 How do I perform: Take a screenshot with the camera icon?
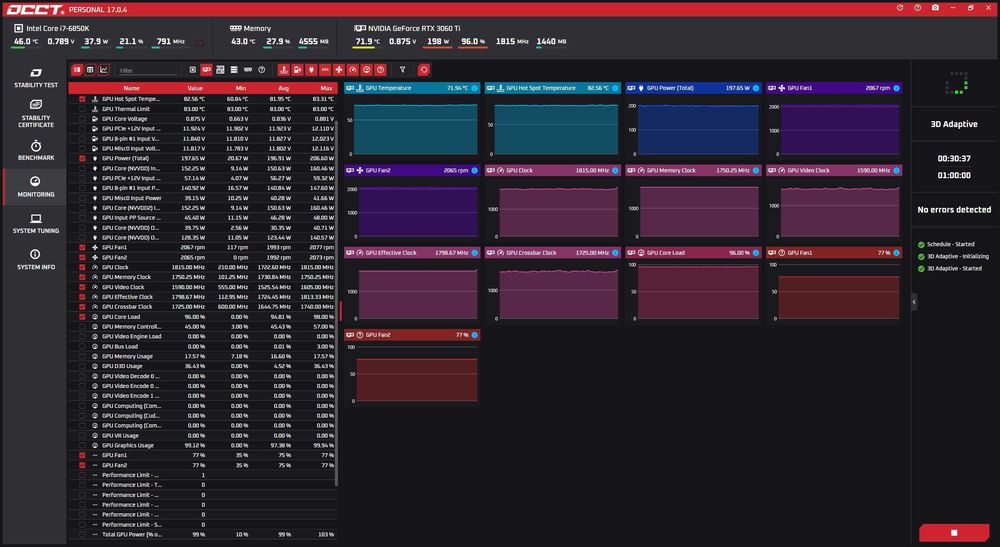click(935, 8)
